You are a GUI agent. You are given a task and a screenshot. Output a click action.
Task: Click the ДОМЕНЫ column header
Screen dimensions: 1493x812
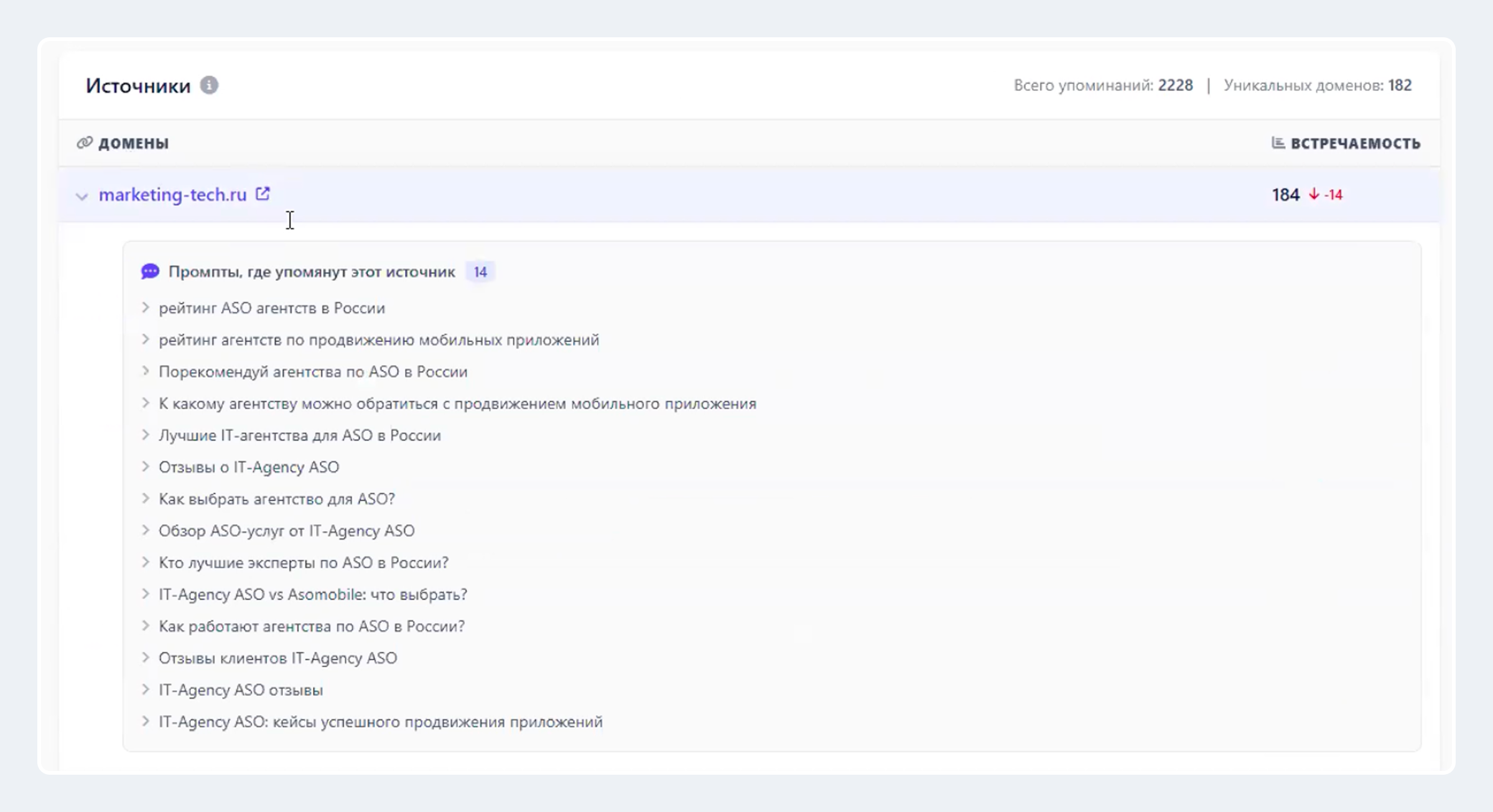pos(133,144)
